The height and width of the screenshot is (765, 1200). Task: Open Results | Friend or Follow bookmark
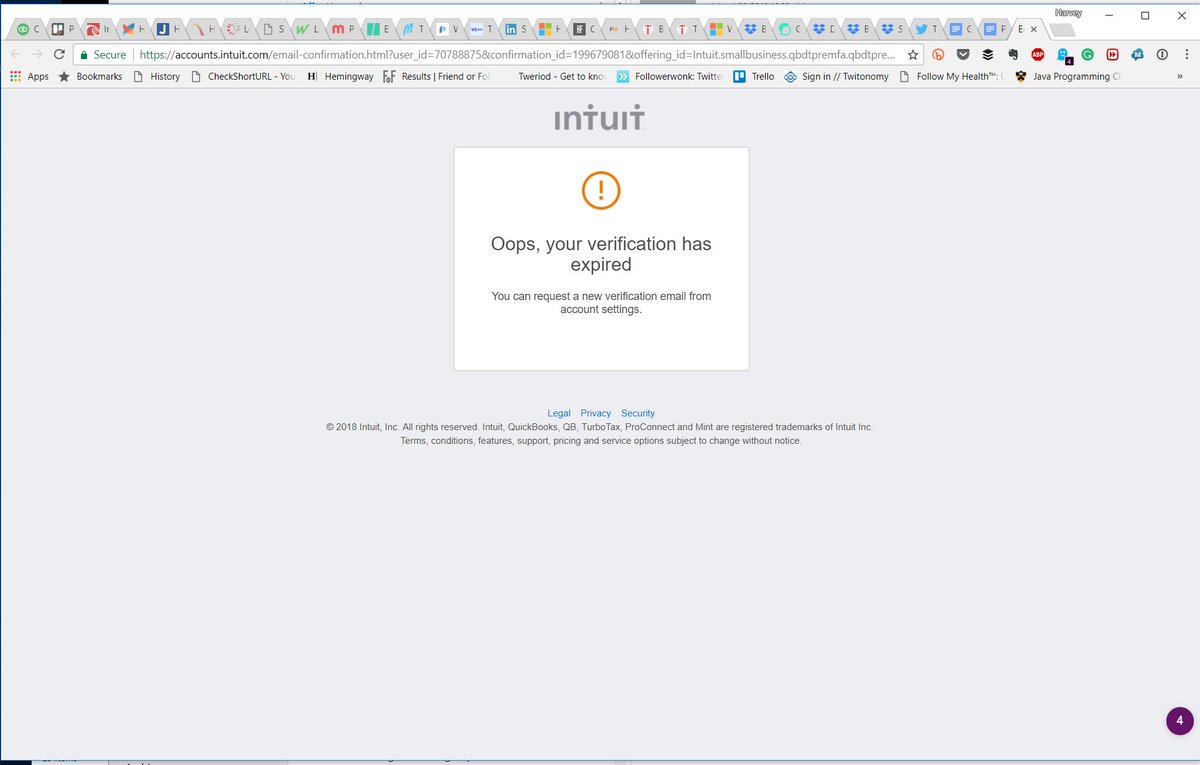437,76
